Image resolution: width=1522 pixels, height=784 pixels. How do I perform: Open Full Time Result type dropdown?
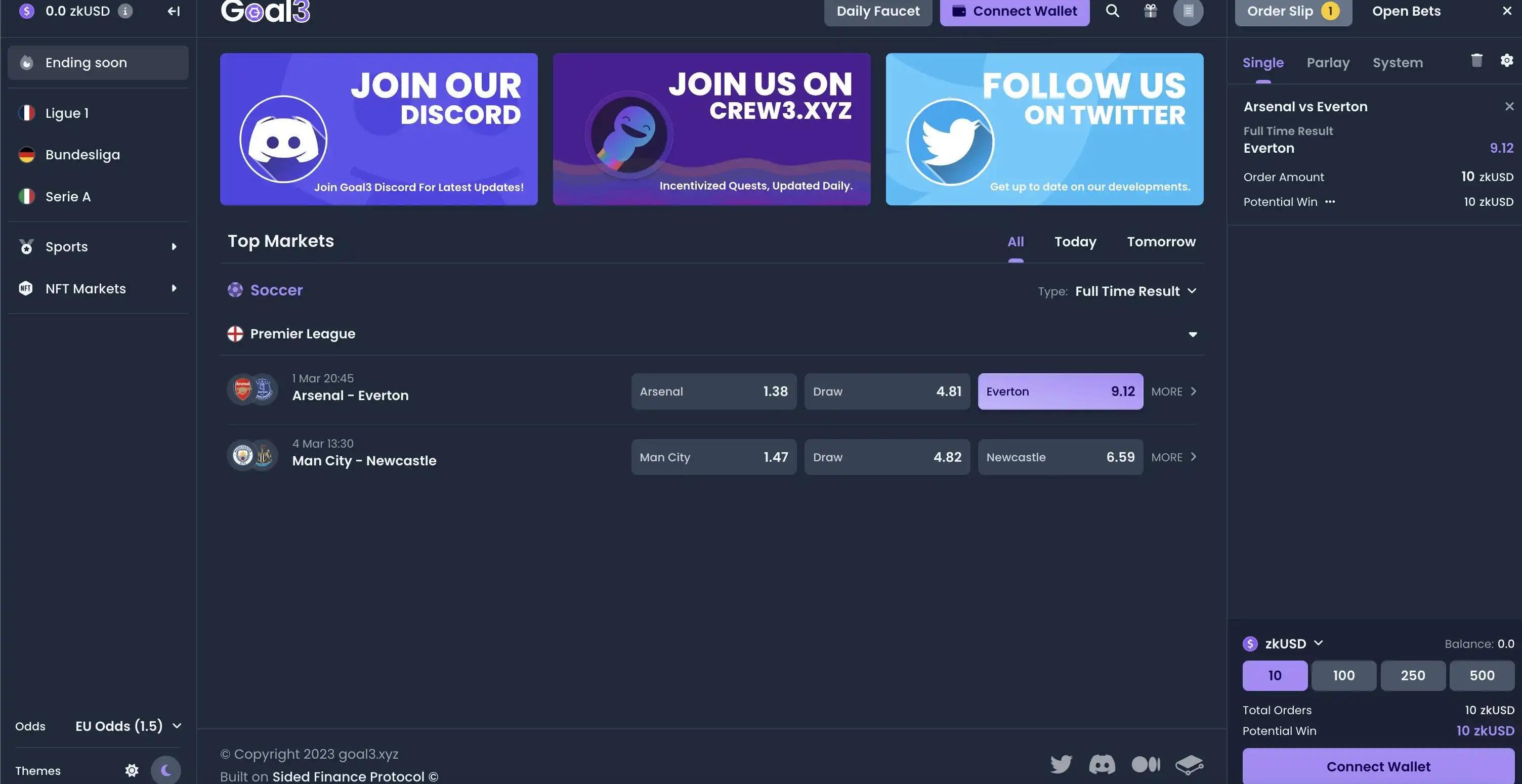coord(1135,291)
